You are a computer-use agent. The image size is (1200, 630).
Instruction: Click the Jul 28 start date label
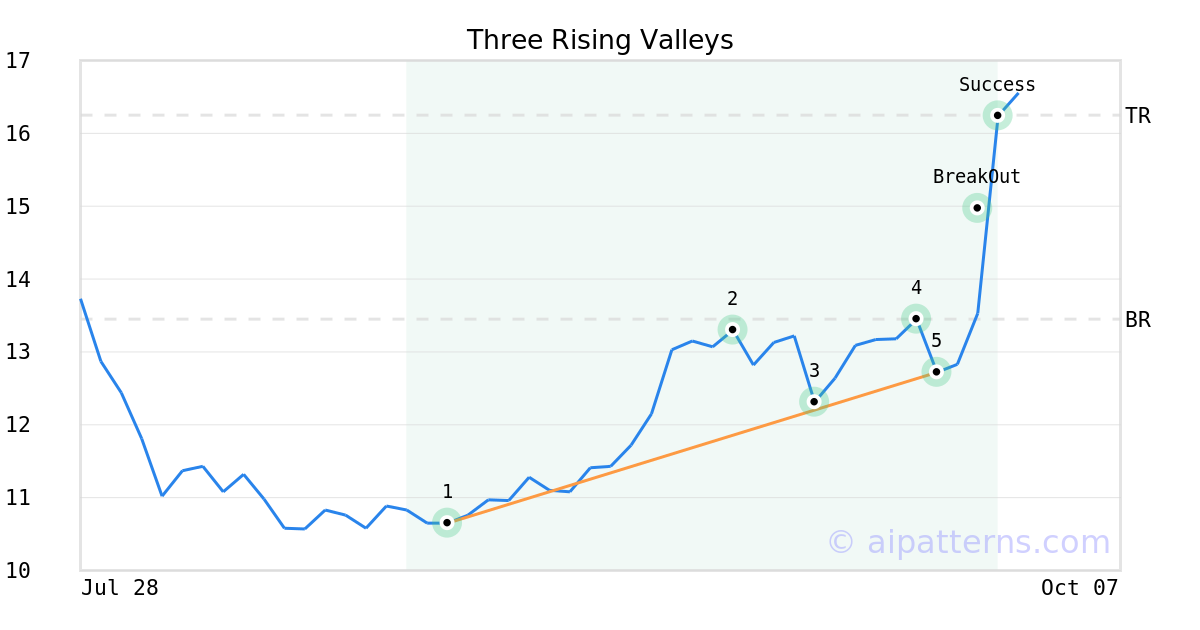(x=120, y=588)
